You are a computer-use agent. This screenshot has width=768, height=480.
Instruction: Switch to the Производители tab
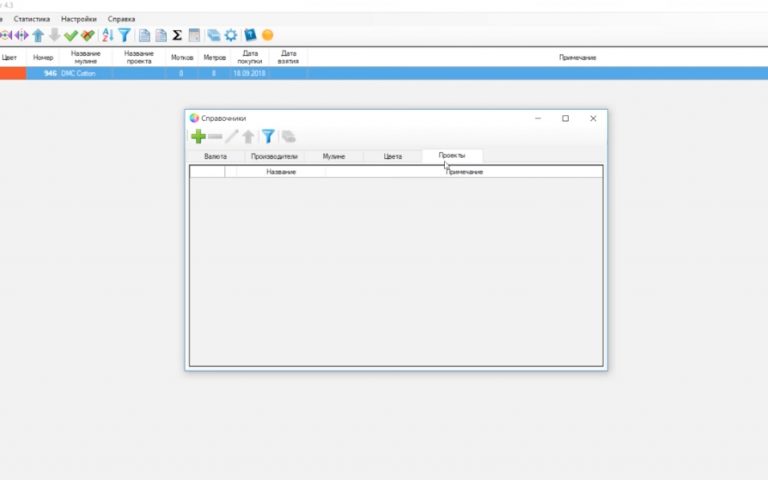pos(274,156)
